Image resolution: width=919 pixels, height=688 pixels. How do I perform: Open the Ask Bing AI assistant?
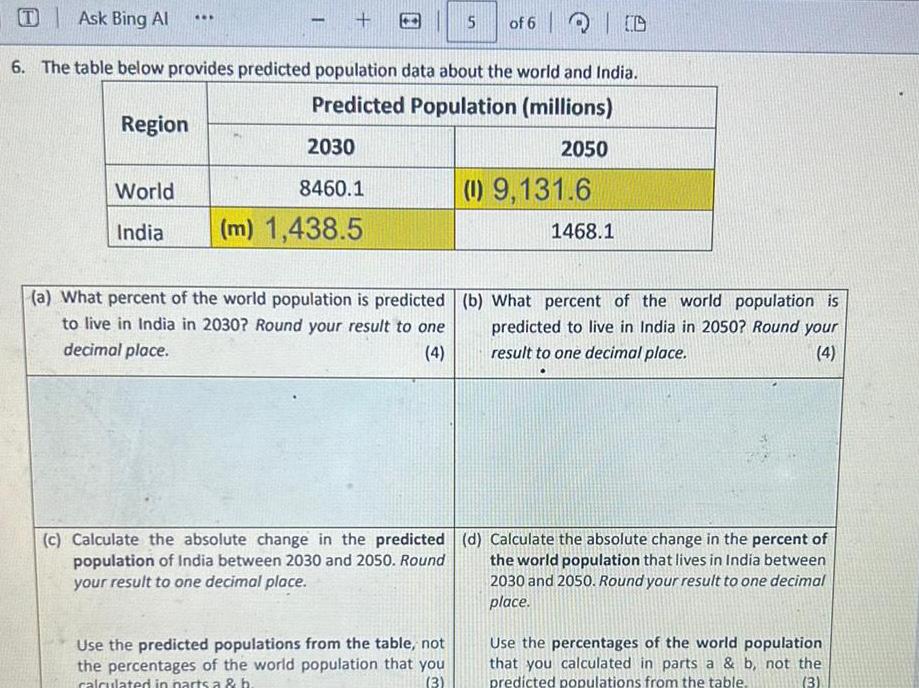(x=123, y=19)
